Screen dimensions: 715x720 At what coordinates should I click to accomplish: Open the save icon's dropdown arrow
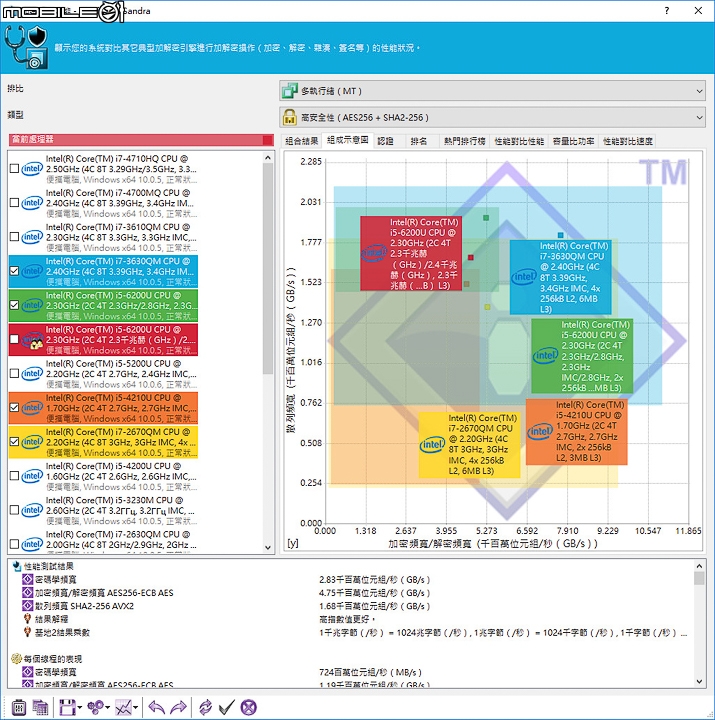(80, 708)
